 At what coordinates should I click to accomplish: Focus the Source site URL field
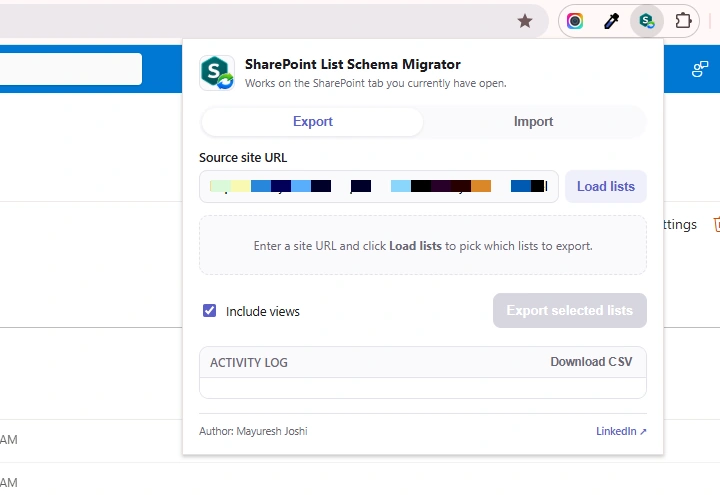[379, 186]
